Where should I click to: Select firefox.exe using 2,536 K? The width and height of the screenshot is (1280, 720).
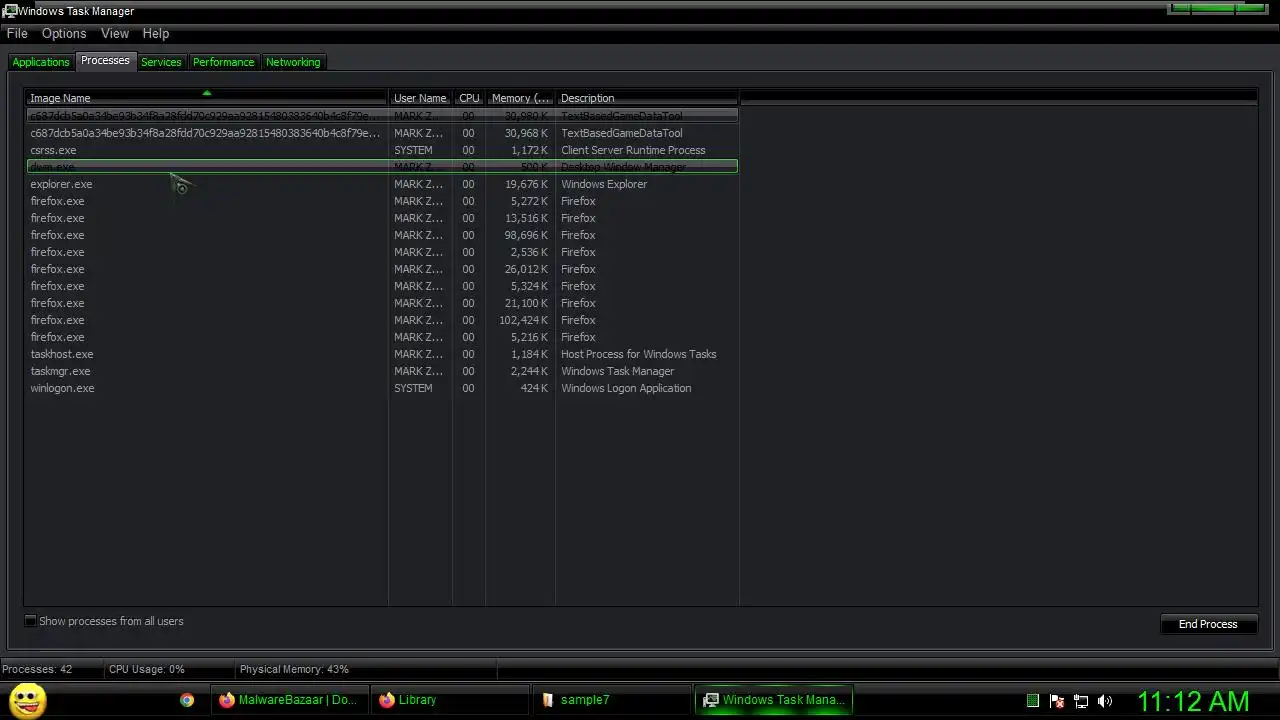tap(382, 252)
